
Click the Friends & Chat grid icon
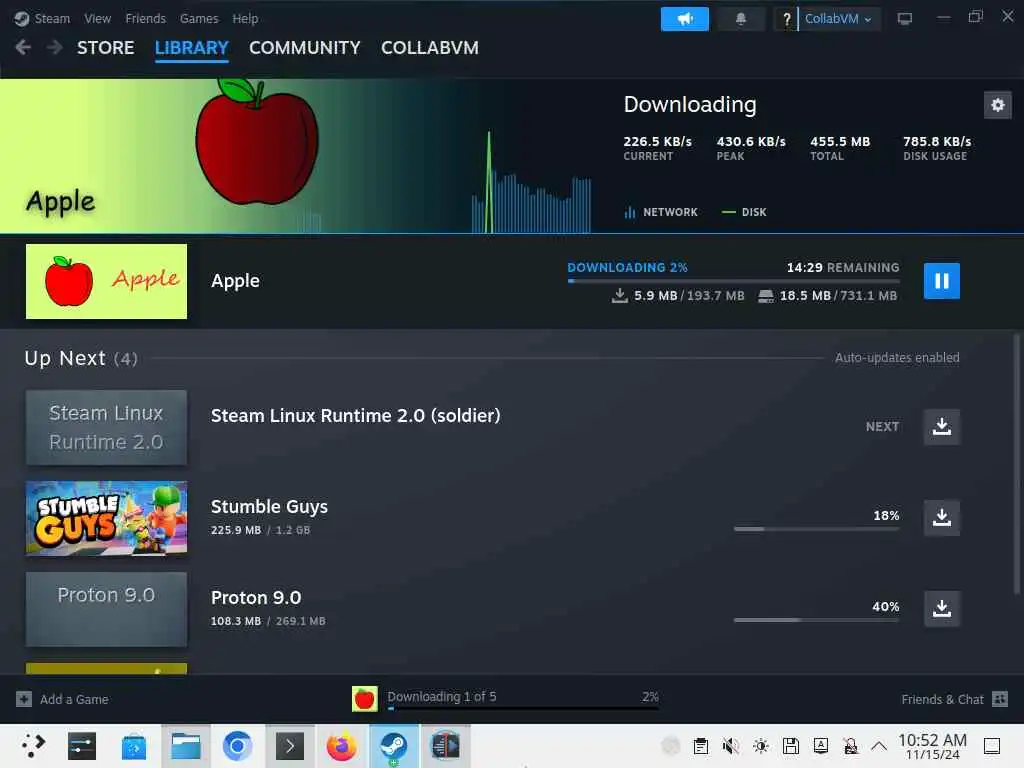click(999, 699)
